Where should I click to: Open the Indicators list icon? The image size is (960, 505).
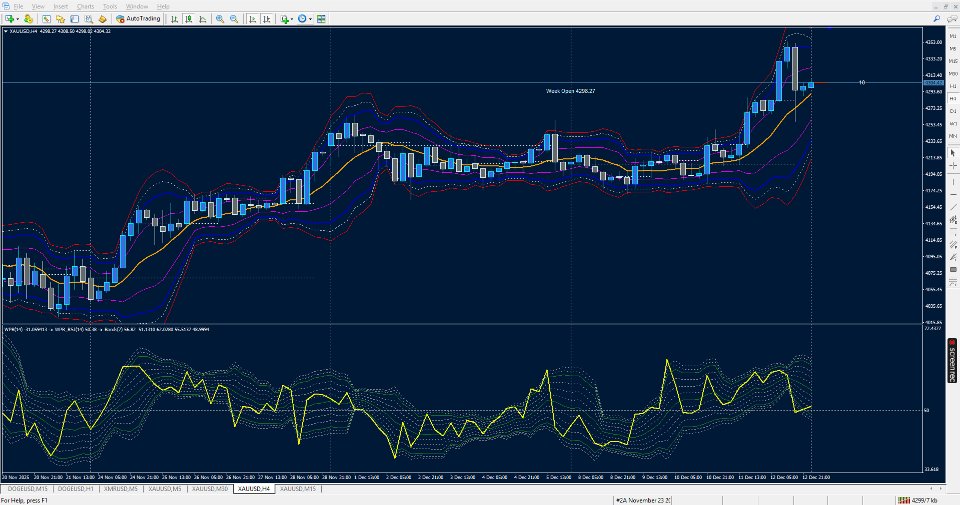285,19
